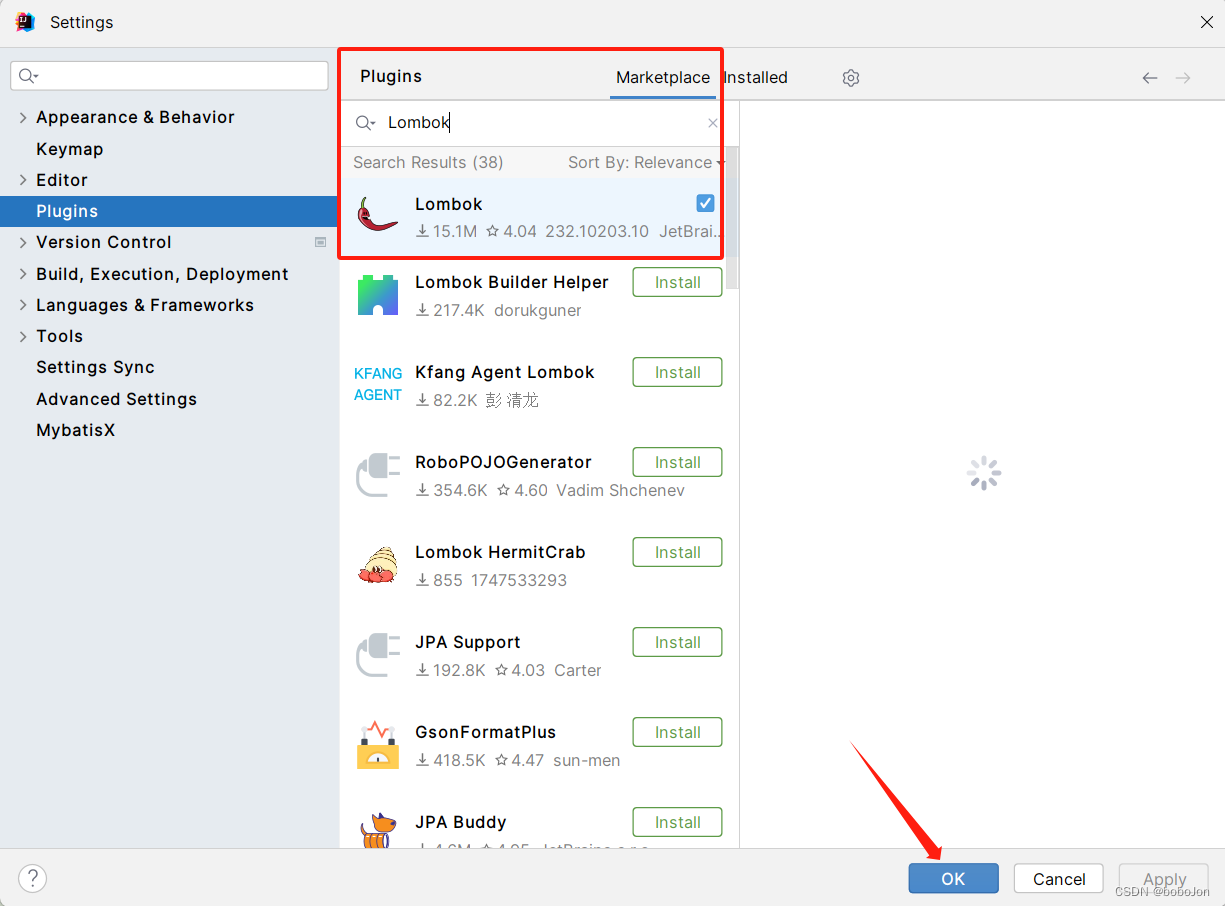The image size is (1225, 906).
Task: Click the Cancel button
Action: (x=1059, y=879)
